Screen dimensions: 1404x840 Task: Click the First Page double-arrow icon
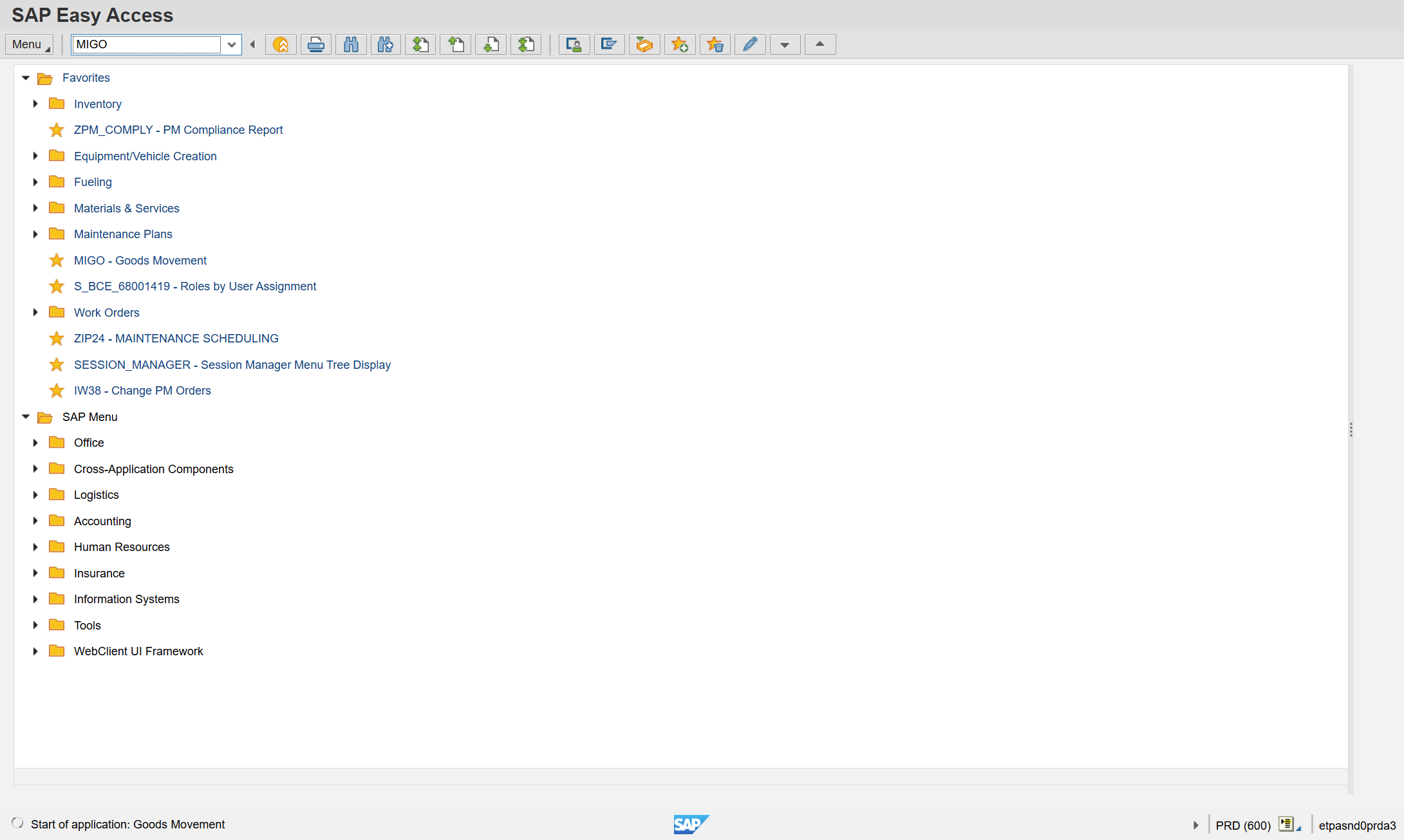420,44
